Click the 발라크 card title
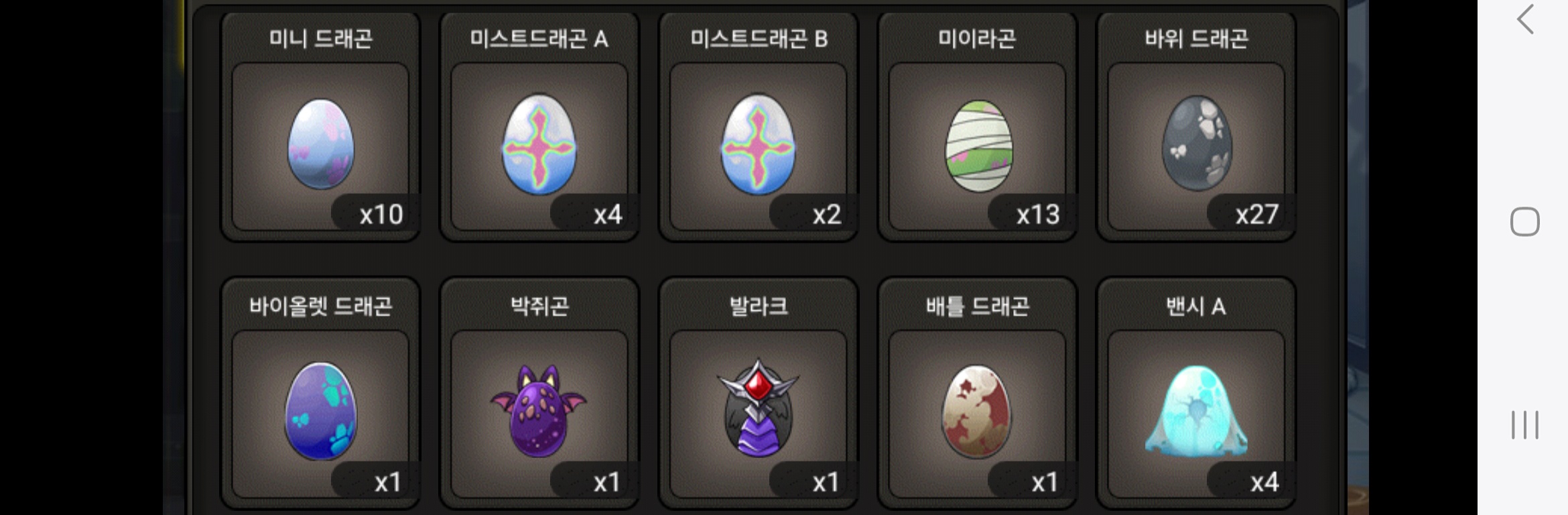This screenshot has width=1568, height=515. point(759,306)
